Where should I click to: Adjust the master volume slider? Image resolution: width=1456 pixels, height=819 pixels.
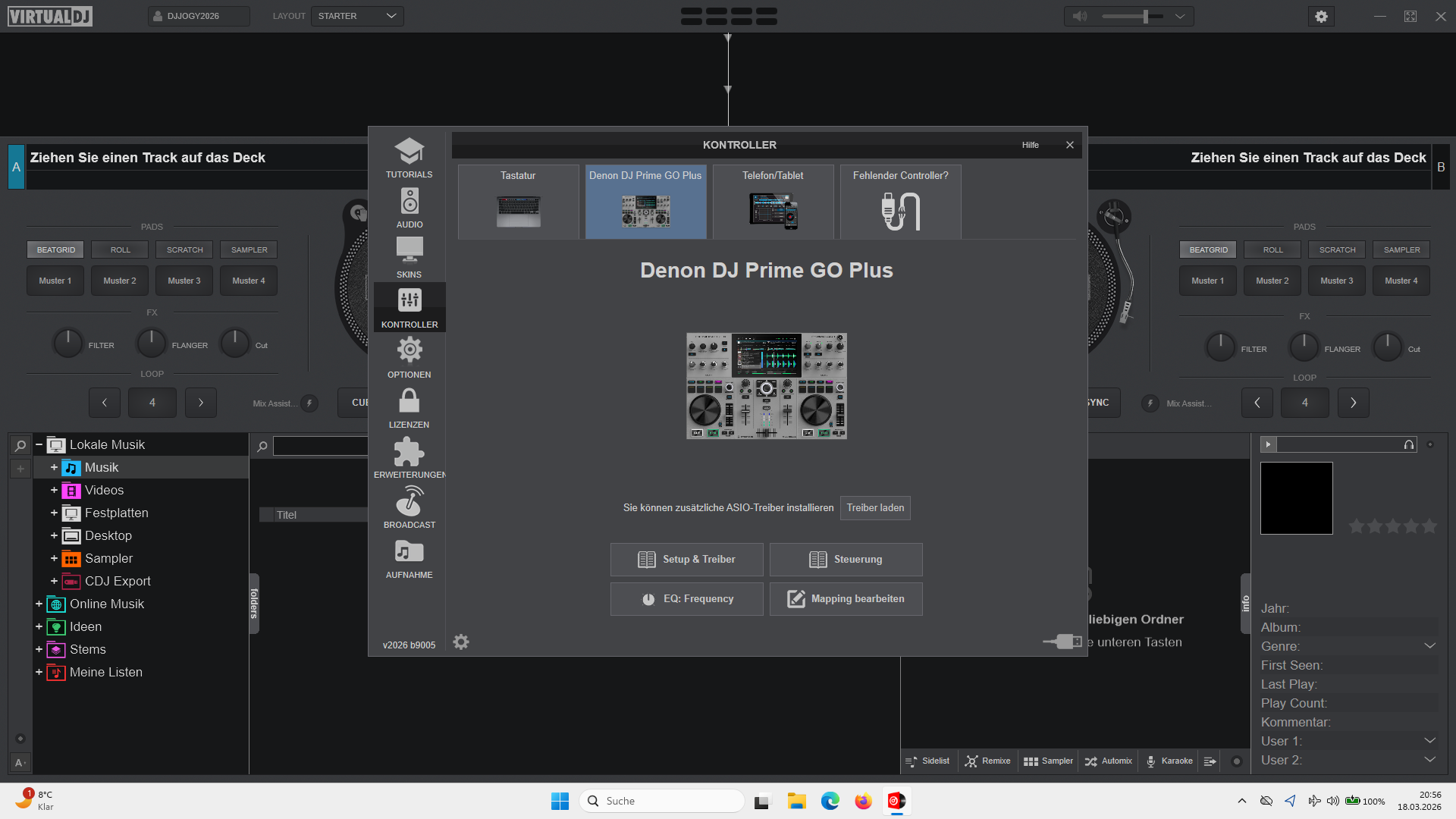1145,16
